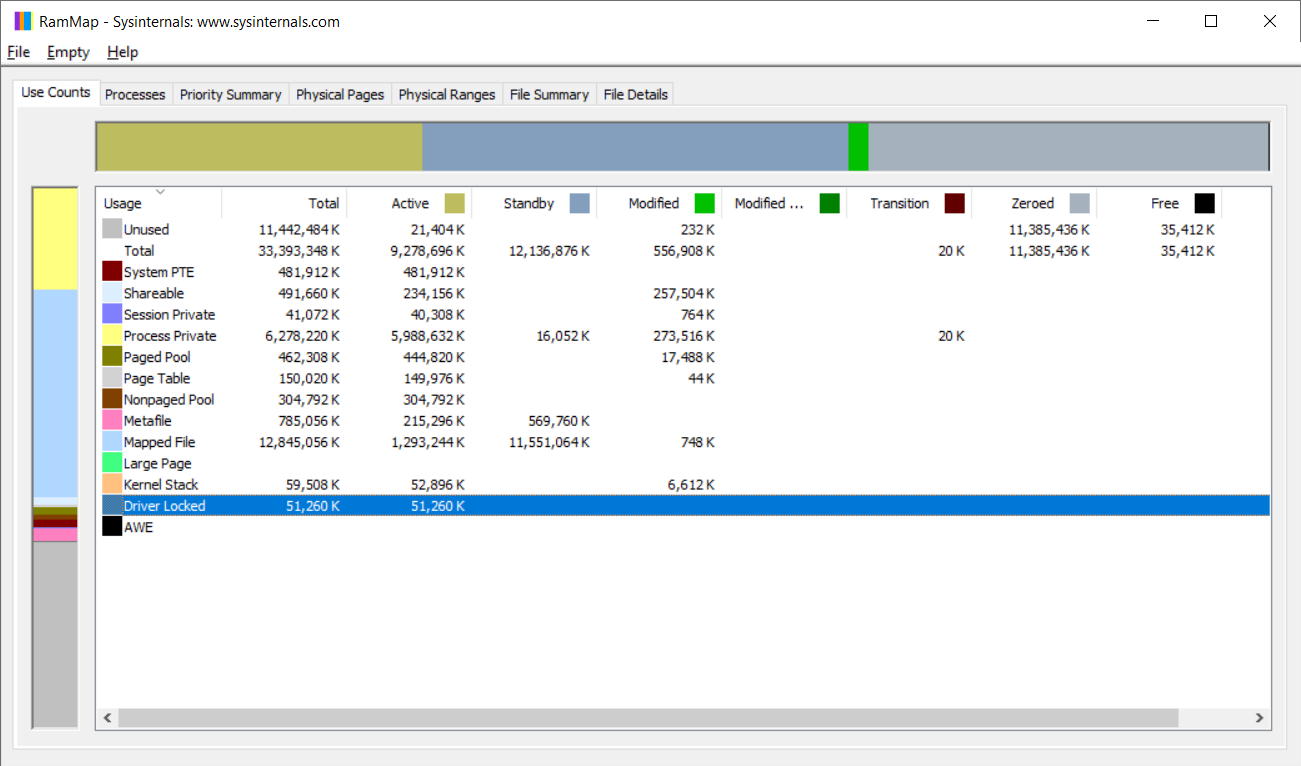This screenshot has height=766, width=1301.
Task: Click the horizontal scrollbar thumb
Action: (x=648, y=718)
